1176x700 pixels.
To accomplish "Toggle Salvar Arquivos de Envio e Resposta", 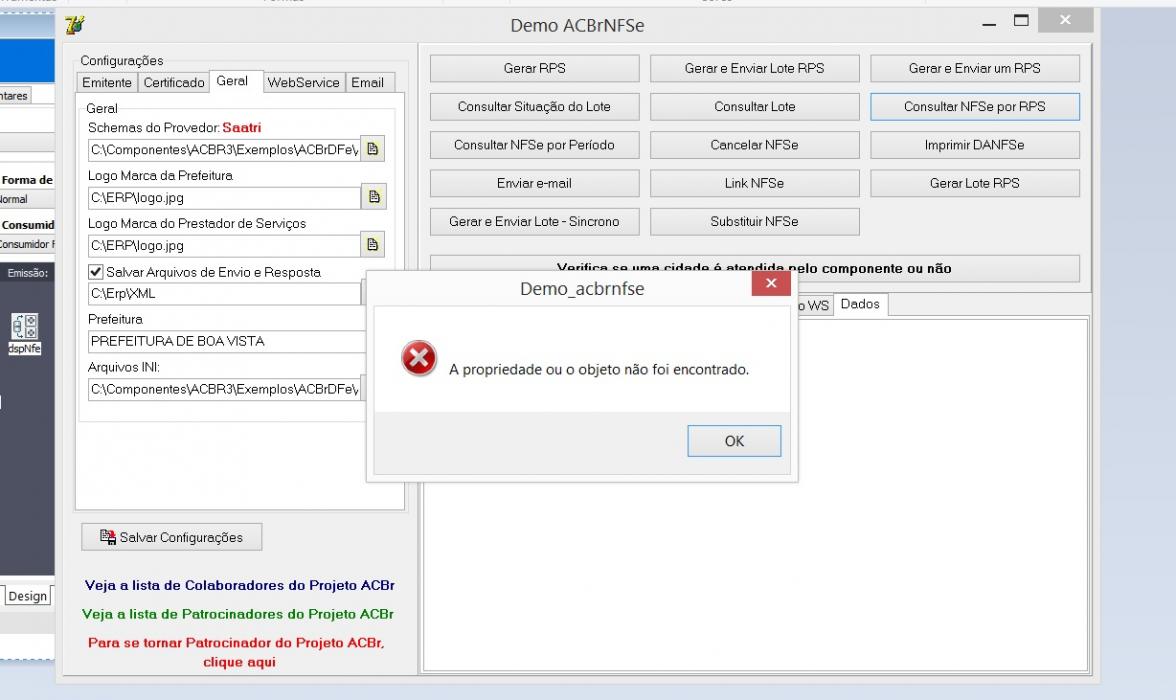I will point(95,272).
